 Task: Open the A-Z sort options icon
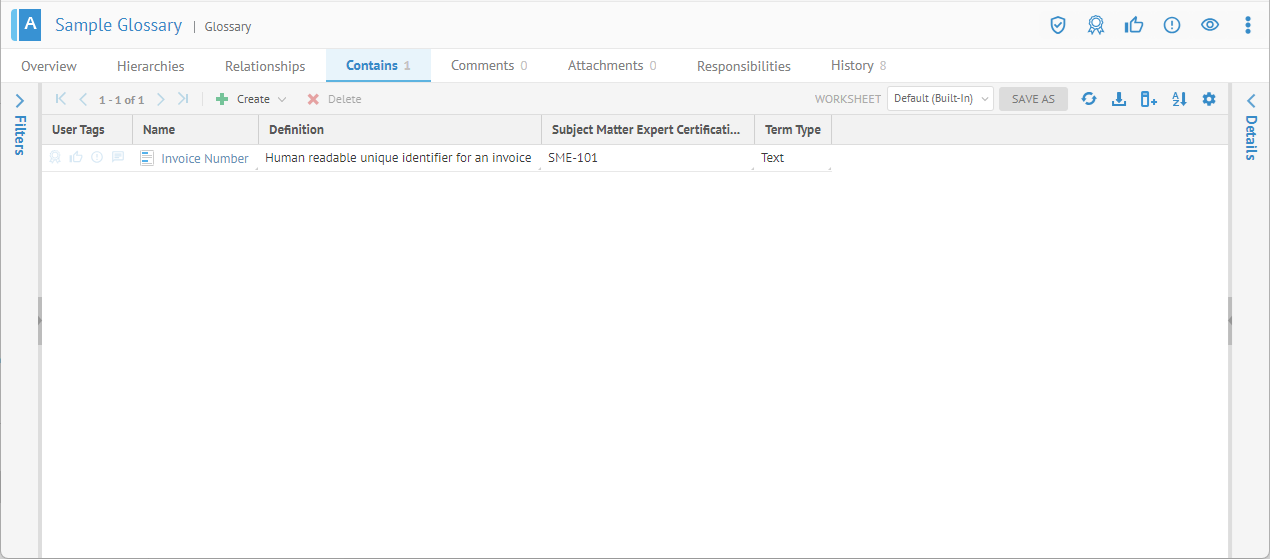(x=1179, y=99)
